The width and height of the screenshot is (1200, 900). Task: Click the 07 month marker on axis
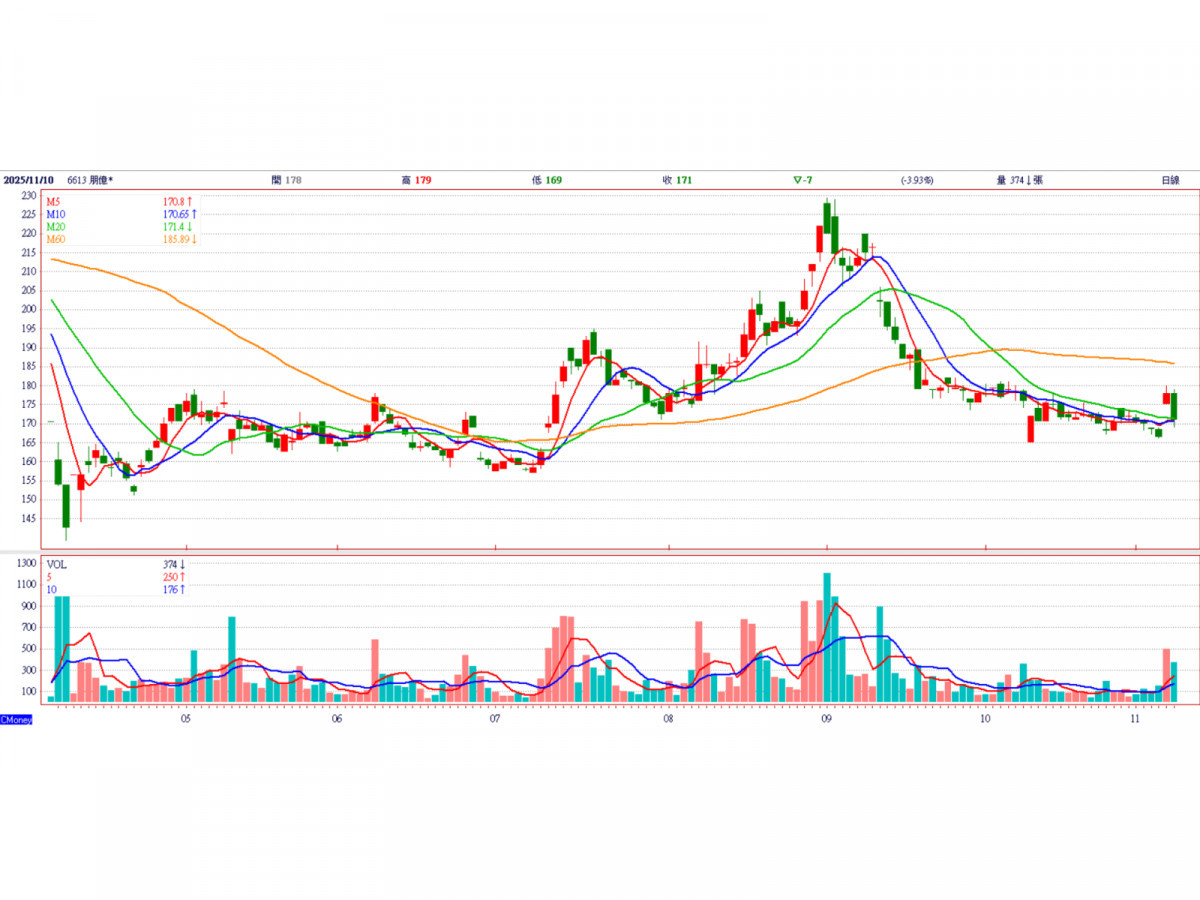pyautogui.click(x=495, y=718)
